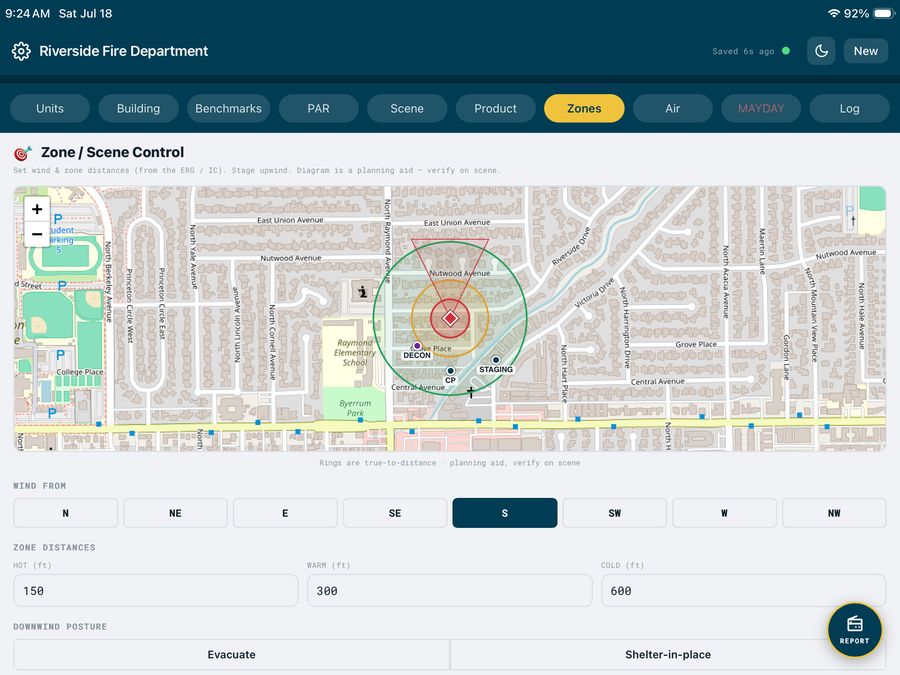900x675 pixels.
Task: Set wind from N
Action: pos(65,513)
